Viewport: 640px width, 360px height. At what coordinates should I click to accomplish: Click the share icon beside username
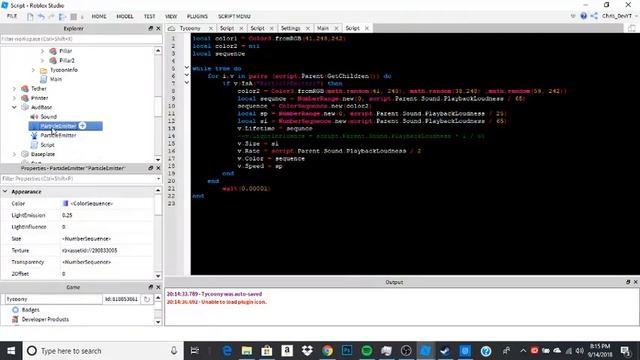click(x=594, y=16)
